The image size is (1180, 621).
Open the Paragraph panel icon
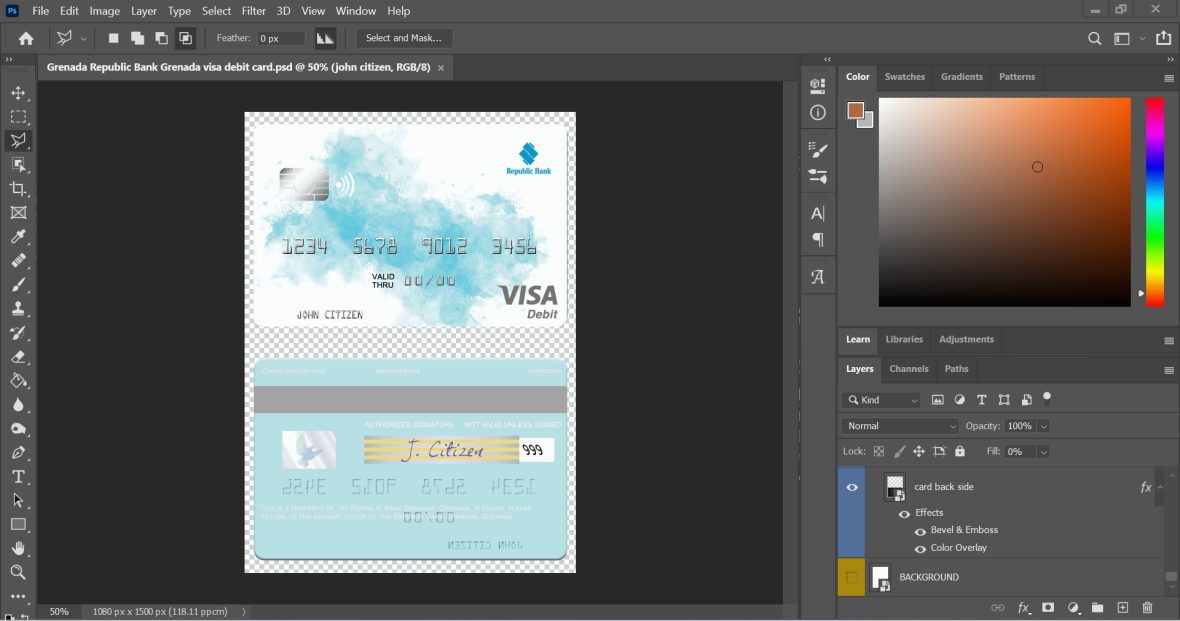pyautogui.click(x=817, y=239)
